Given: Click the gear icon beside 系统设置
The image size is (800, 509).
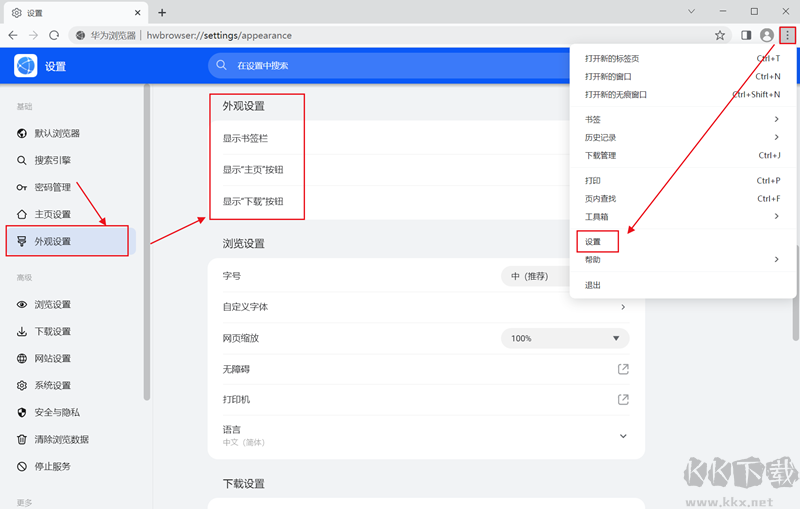Looking at the screenshot, I should [21, 386].
